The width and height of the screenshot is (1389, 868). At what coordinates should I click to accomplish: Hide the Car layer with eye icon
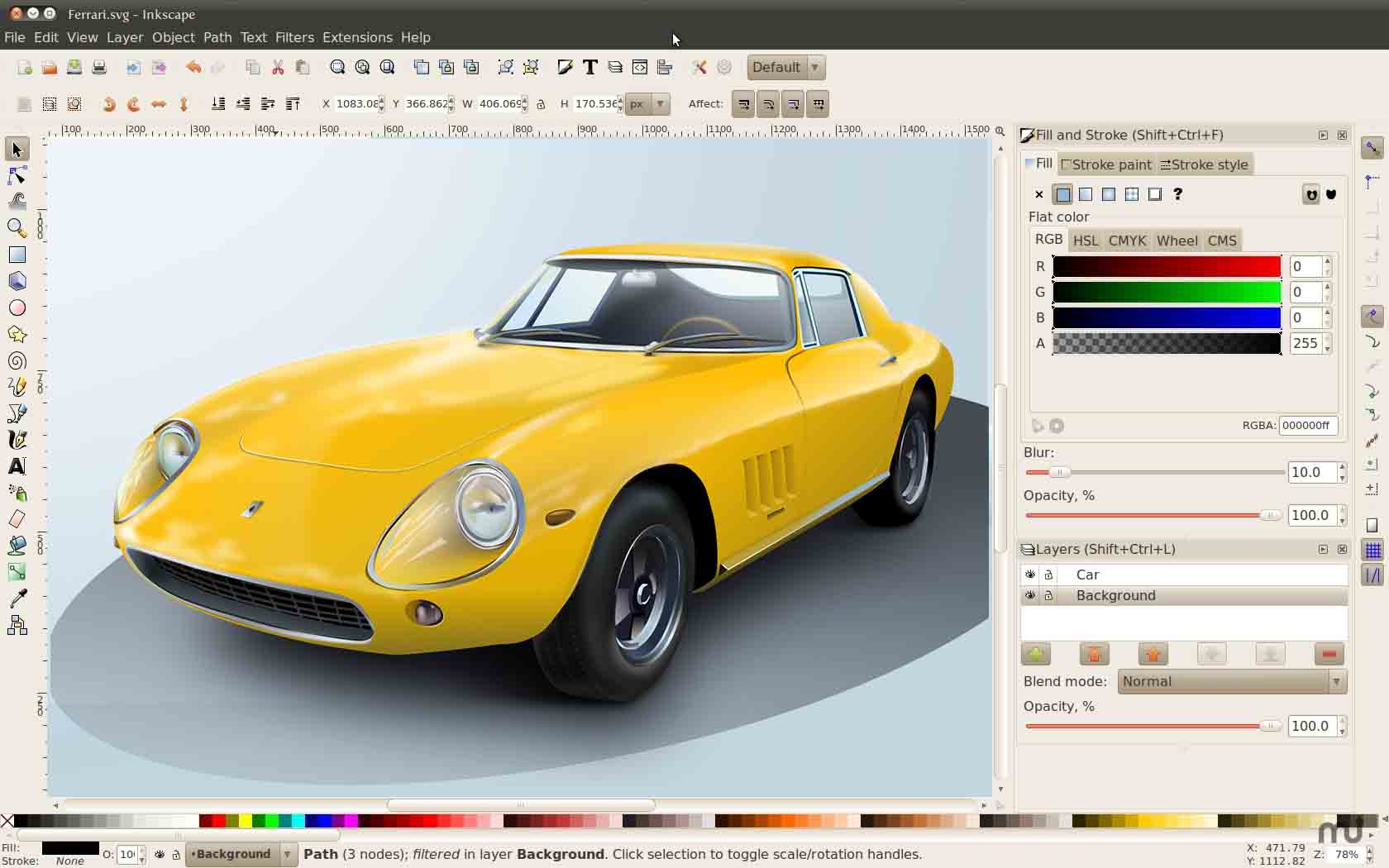point(1030,575)
